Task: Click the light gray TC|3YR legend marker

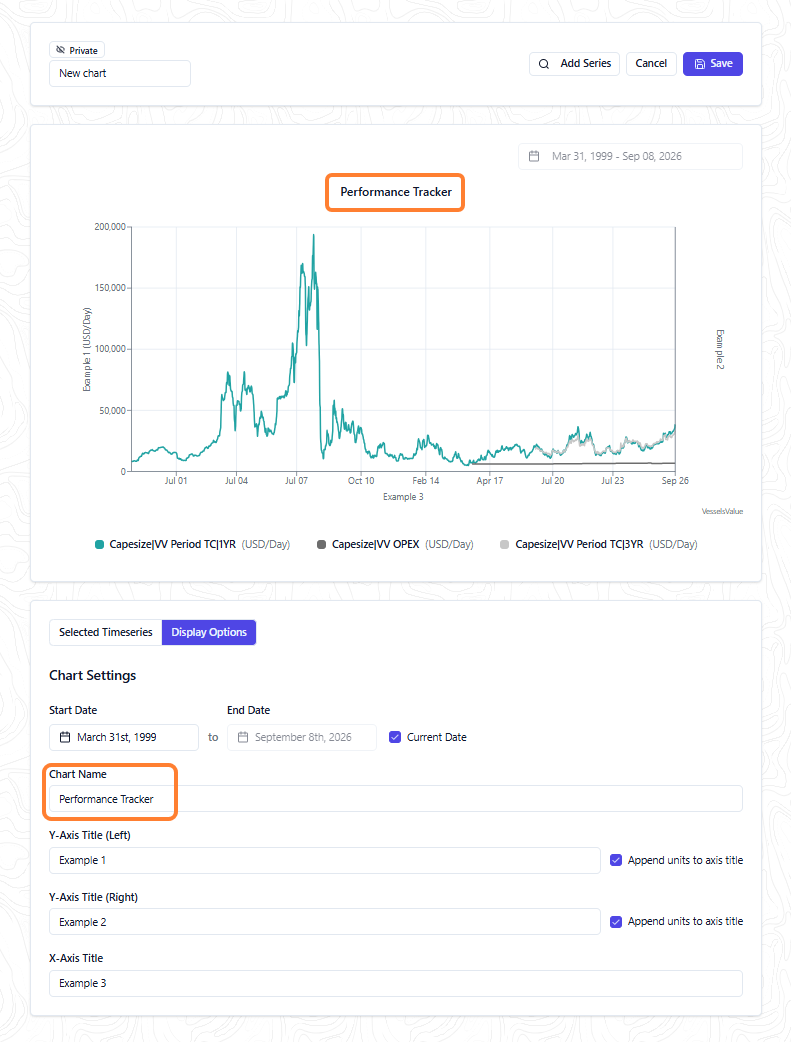Action: coord(505,544)
